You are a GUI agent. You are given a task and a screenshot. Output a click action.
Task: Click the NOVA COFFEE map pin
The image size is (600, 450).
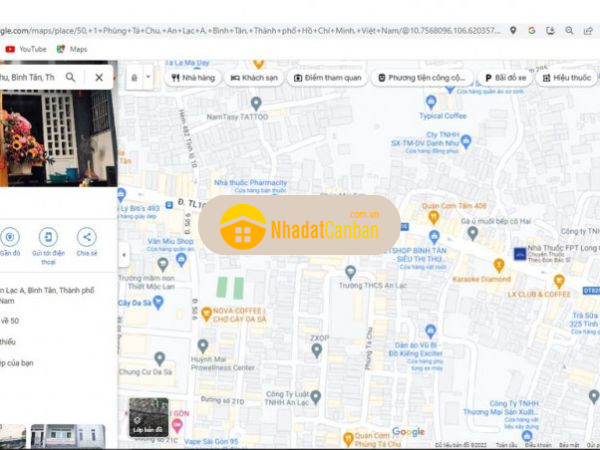pos(206,313)
